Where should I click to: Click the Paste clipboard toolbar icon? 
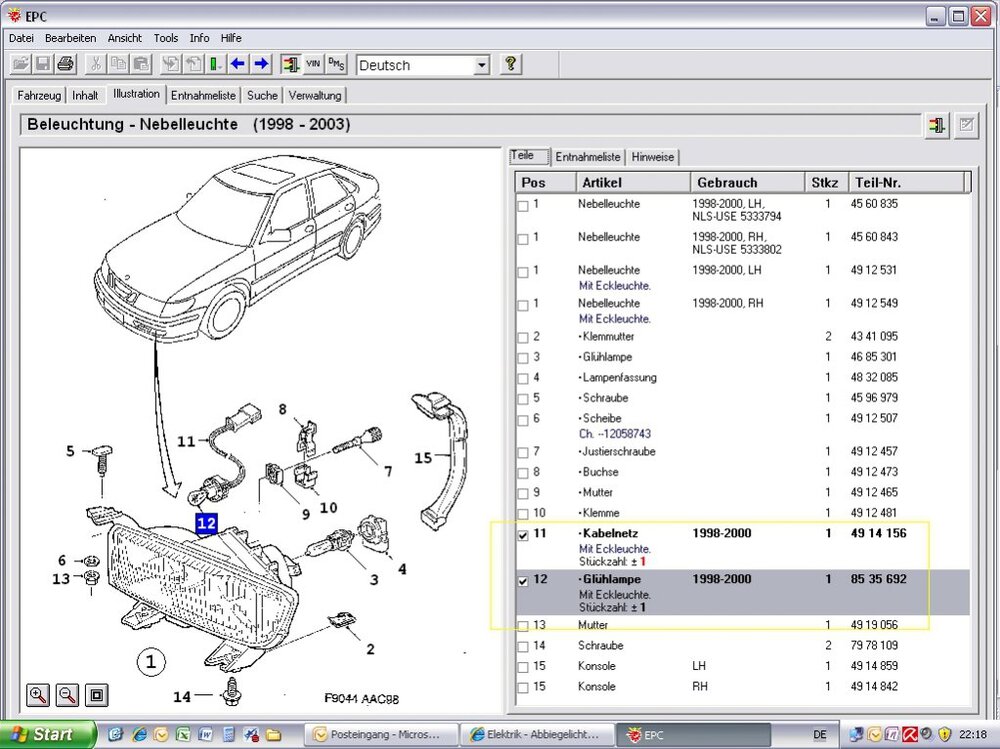click(141, 64)
